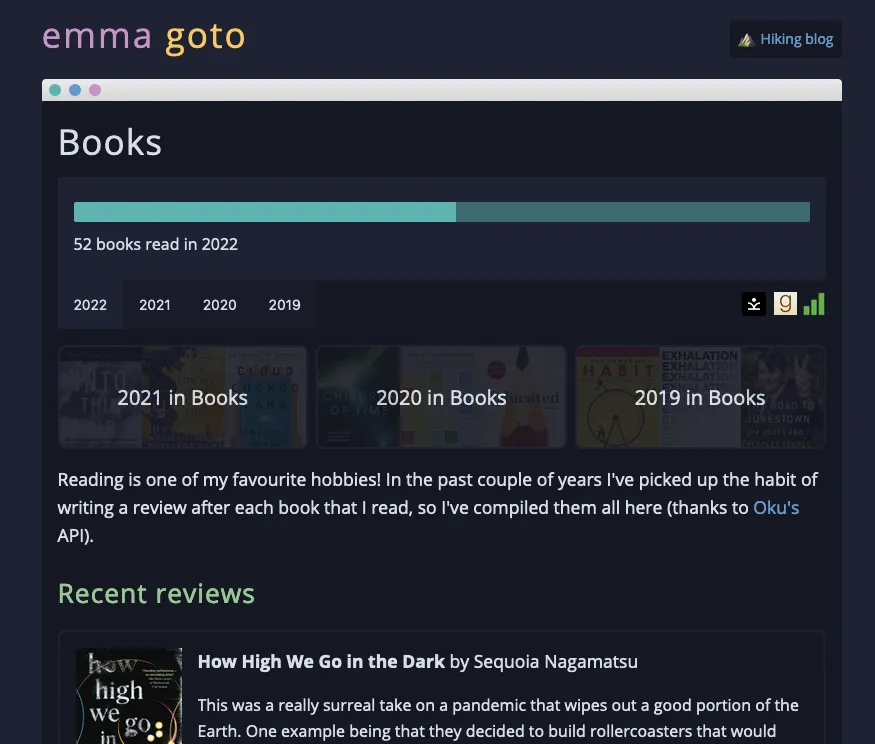875x744 pixels.
Task: Select the 2020 year tab
Action: [219, 305]
